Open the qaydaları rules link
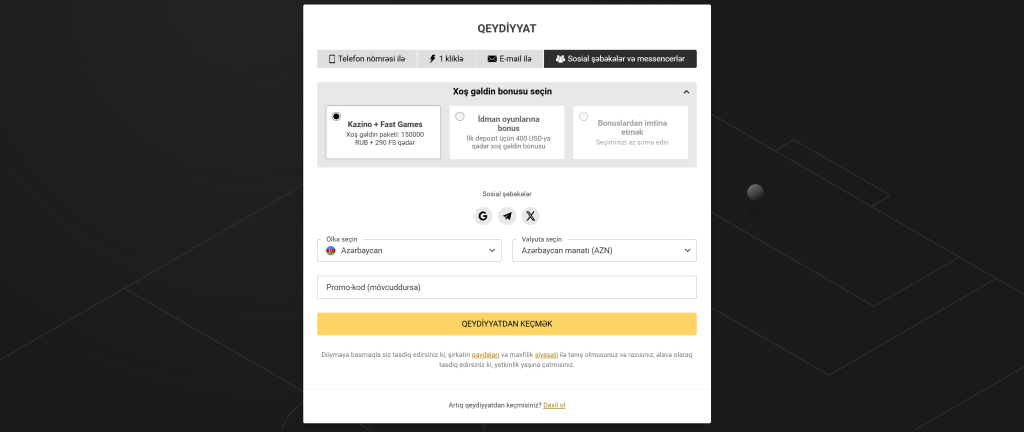Screen dimensions: 1024x432 [485, 354]
